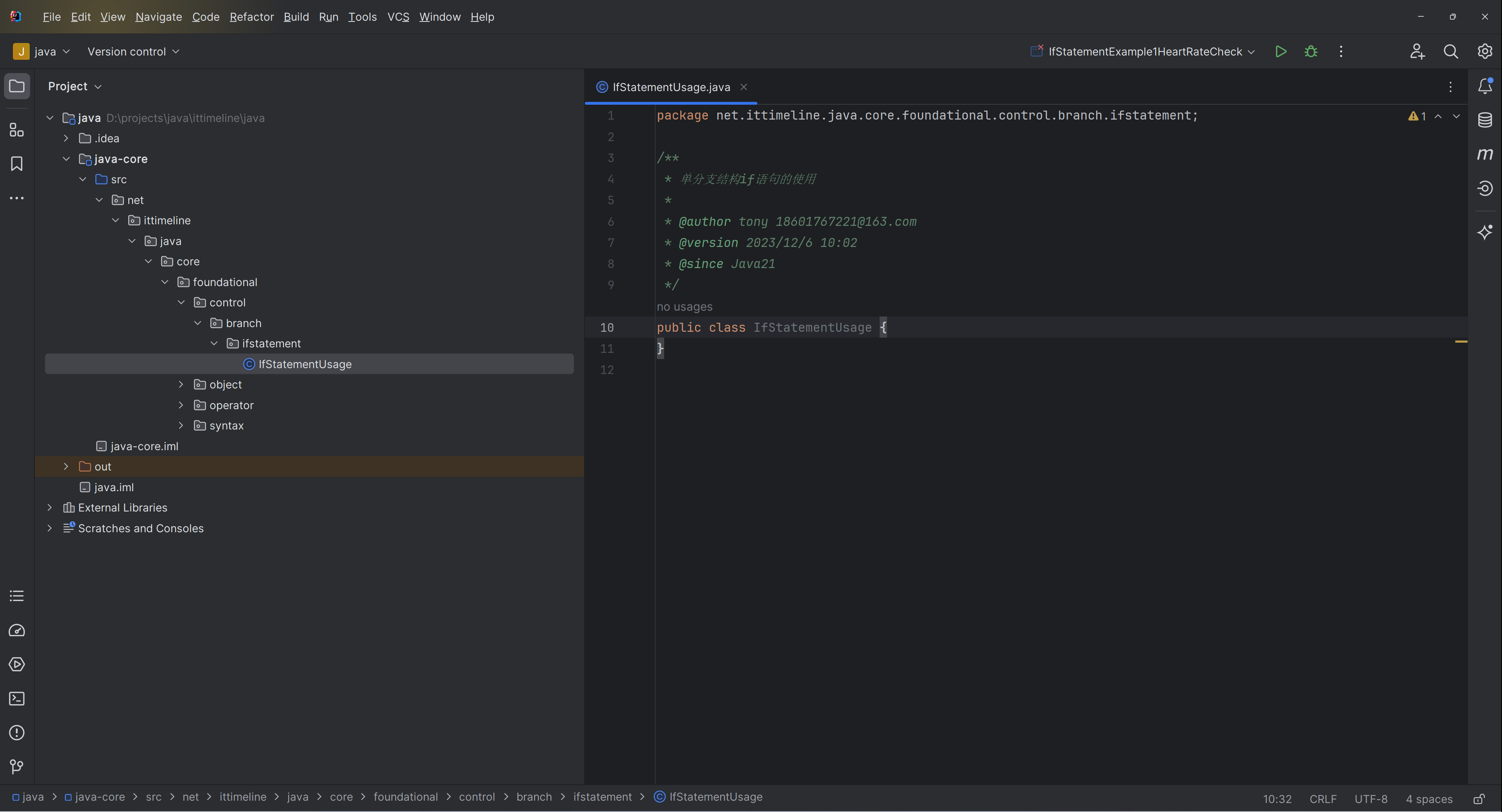Run IfStatementExample1HeartRateCheck with green play icon

point(1280,51)
